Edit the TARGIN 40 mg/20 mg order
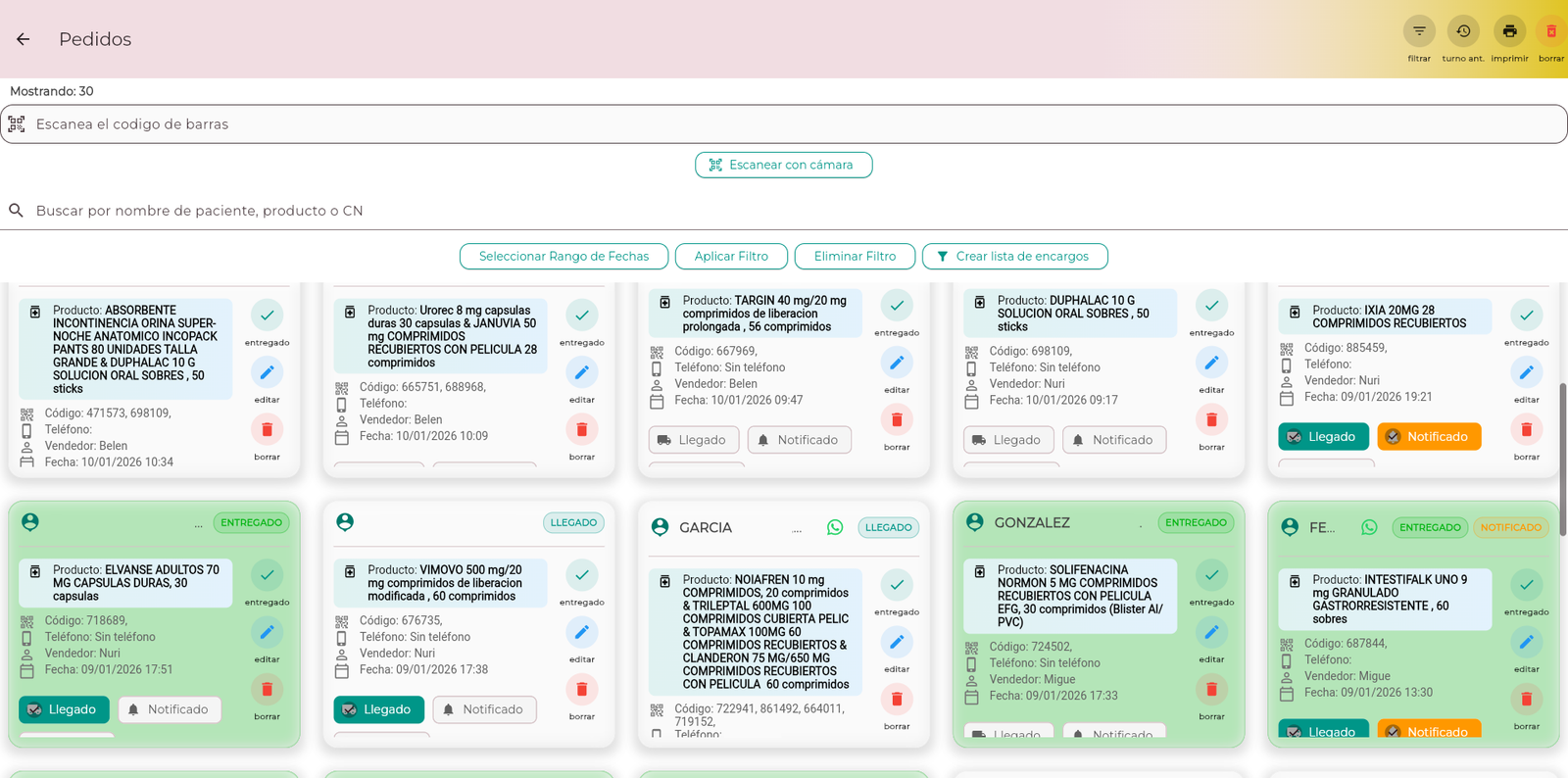Screen dimensions: 1568x778 (896, 364)
